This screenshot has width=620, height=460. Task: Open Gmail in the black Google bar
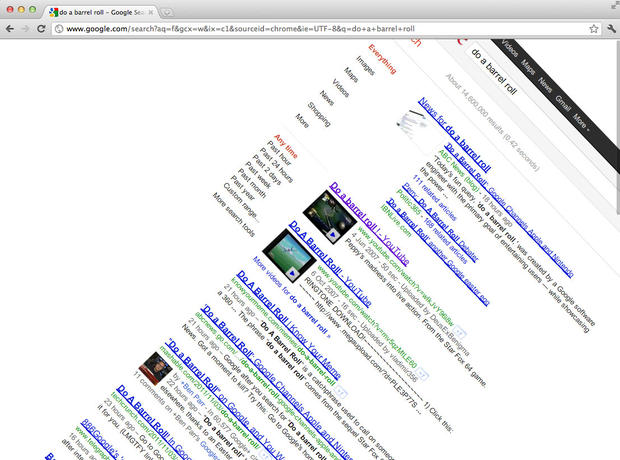point(563,103)
